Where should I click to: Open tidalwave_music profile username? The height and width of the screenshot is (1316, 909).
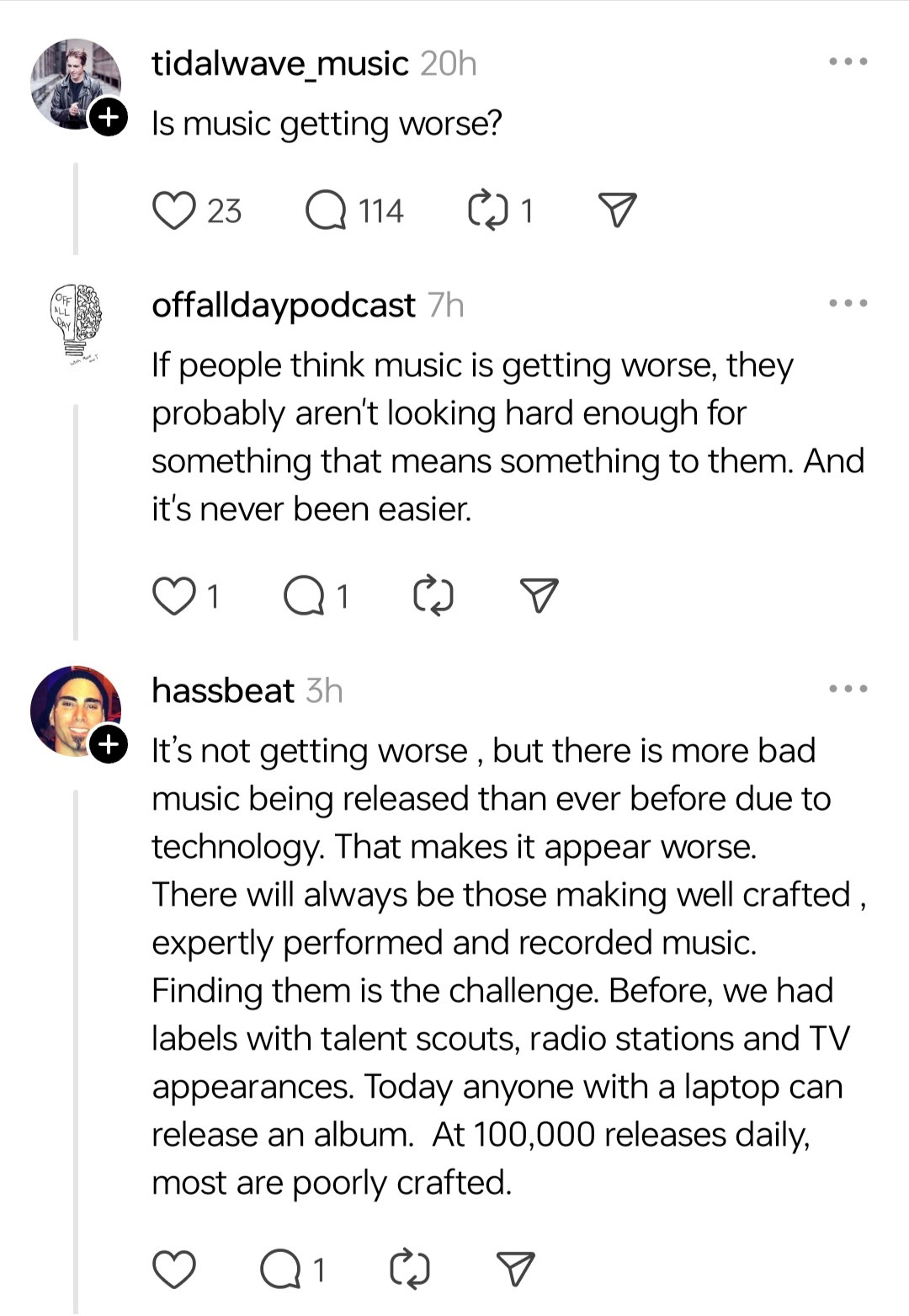pos(279,64)
